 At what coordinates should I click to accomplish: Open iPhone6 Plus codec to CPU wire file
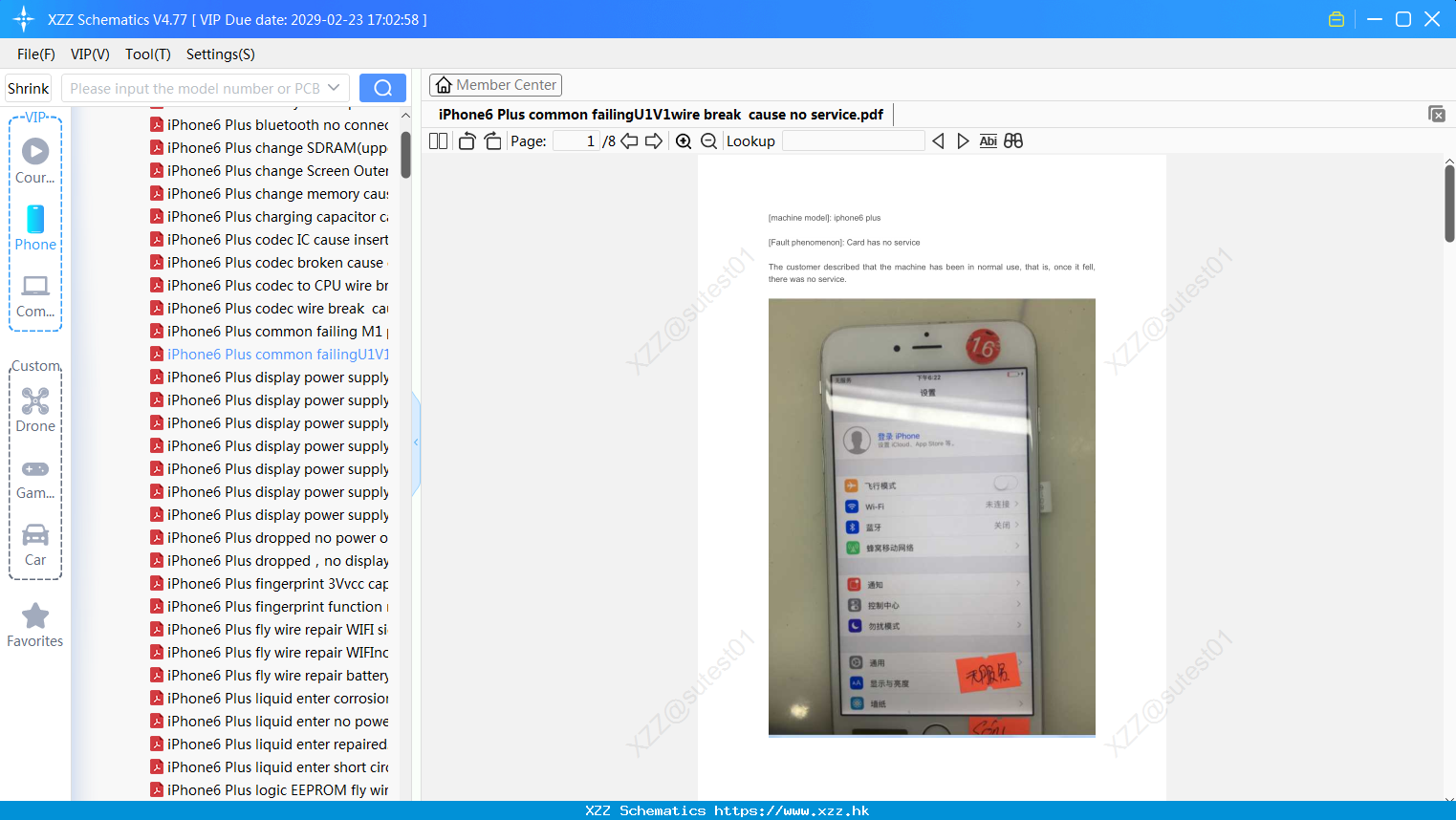click(x=270, y=286)
